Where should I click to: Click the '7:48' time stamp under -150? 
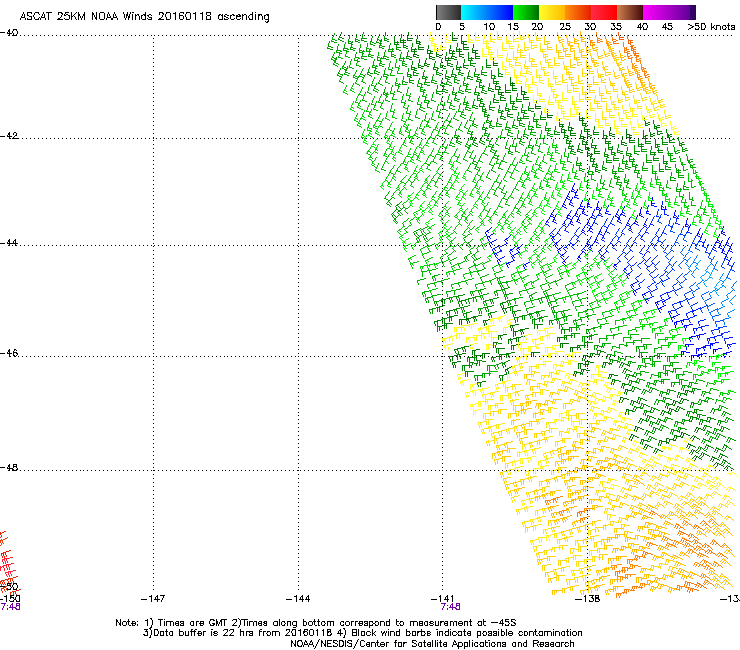(10, 607)
